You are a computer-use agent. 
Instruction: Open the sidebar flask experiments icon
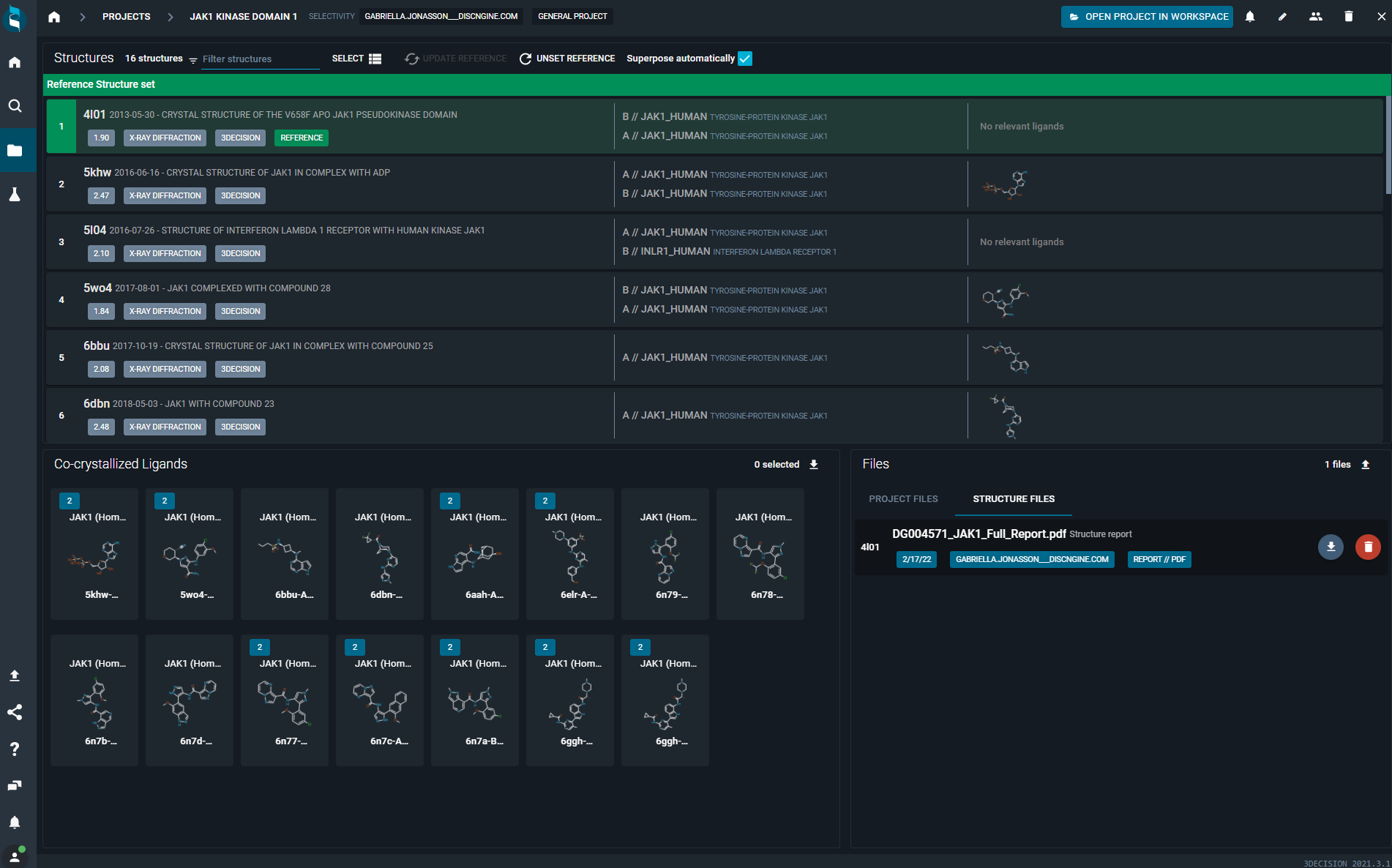pyautogui.click(x=15, y=194)
